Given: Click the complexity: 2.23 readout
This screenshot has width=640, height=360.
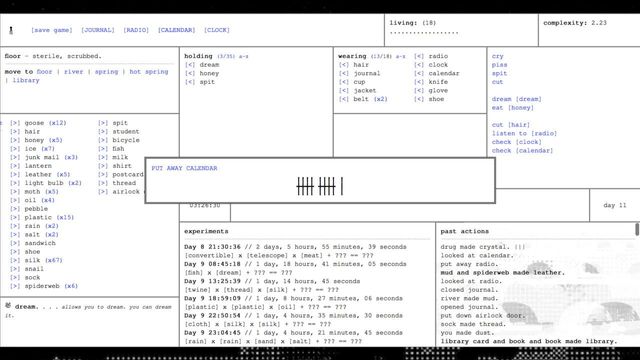Looking at the screenshot, I should pyautogui.click(x=574, y=23).
